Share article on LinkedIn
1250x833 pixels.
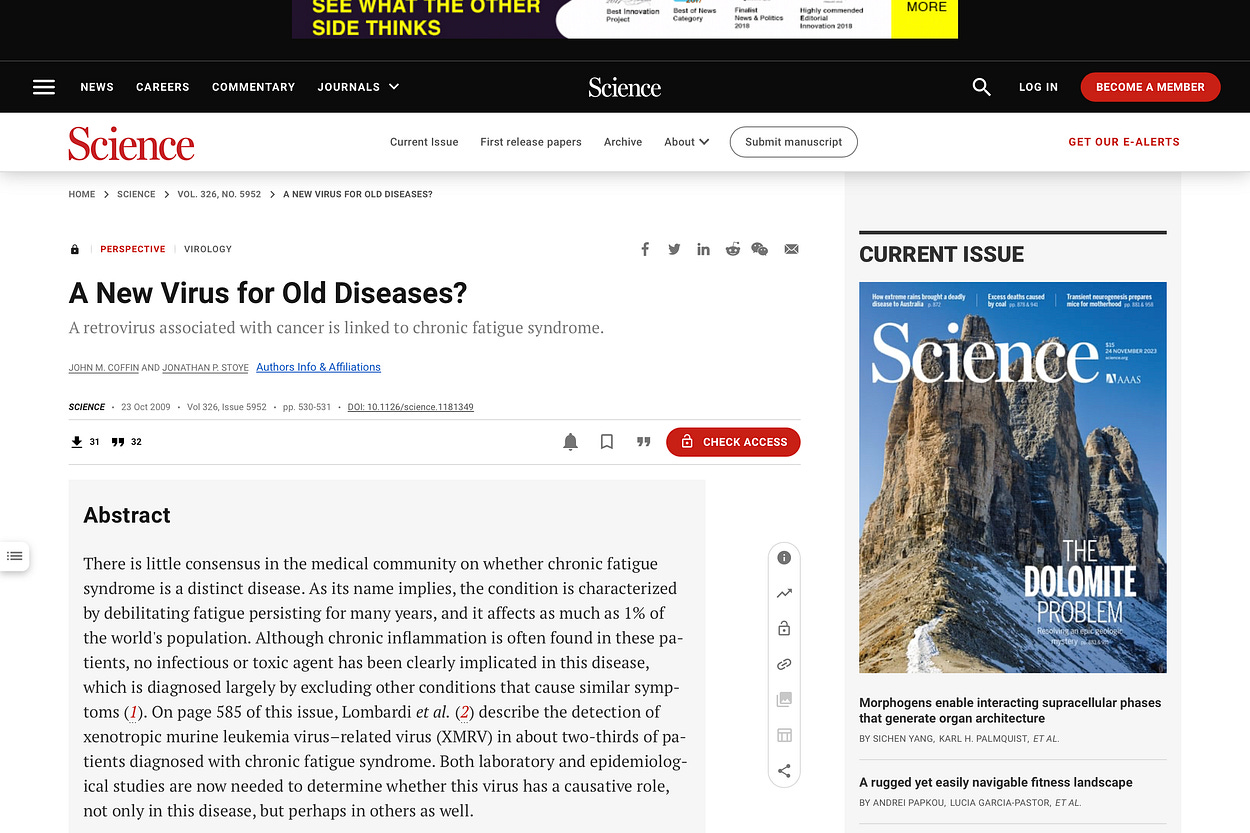(x=703, y=249)
